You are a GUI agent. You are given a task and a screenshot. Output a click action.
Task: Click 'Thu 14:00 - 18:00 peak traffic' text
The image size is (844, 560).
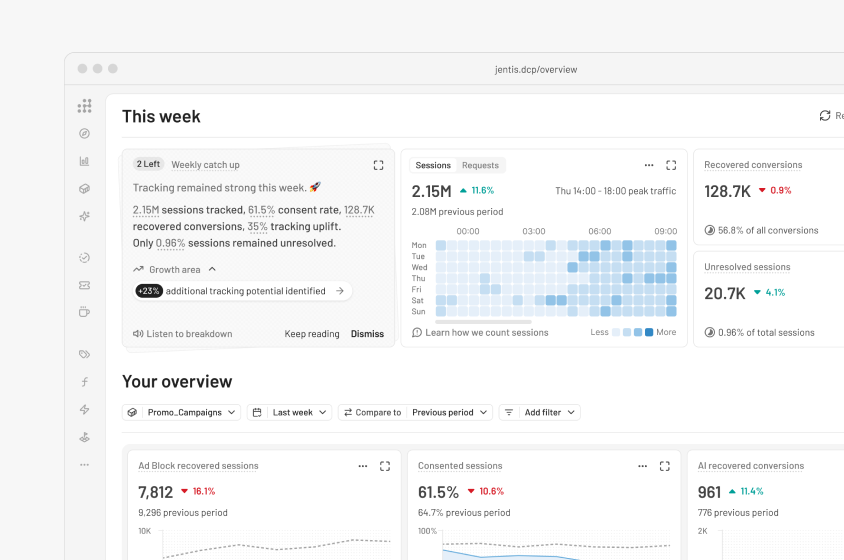tap(615, 191)
